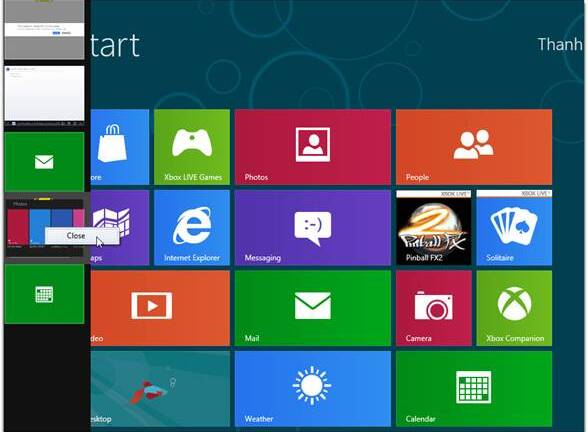Viewport: 588px width, 432px height.
Task: Open the Photos tile
Action: click(313, 147)
